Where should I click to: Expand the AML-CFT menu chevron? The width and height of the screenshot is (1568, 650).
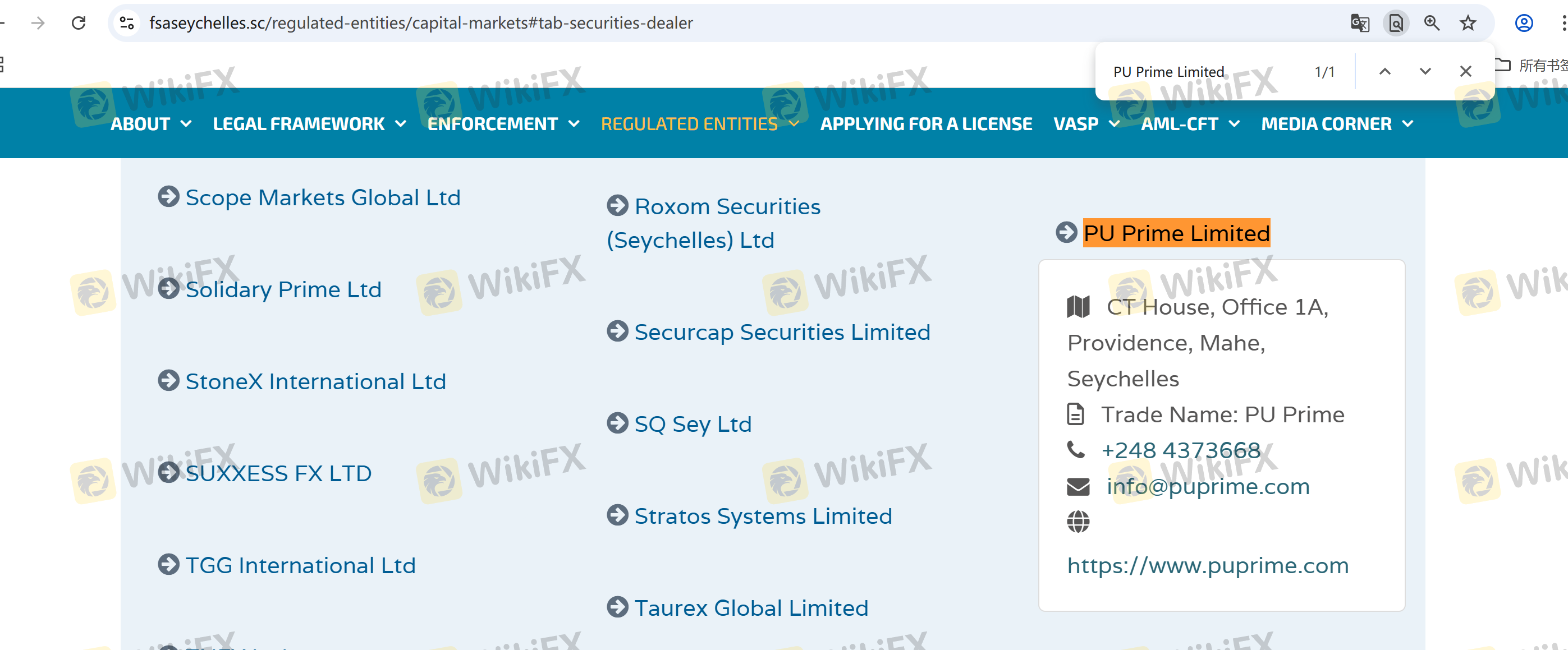tap(1234, 124)
